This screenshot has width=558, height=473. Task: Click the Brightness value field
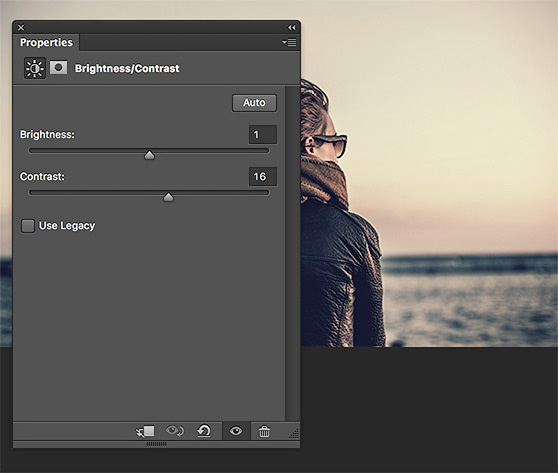[263, 135]
